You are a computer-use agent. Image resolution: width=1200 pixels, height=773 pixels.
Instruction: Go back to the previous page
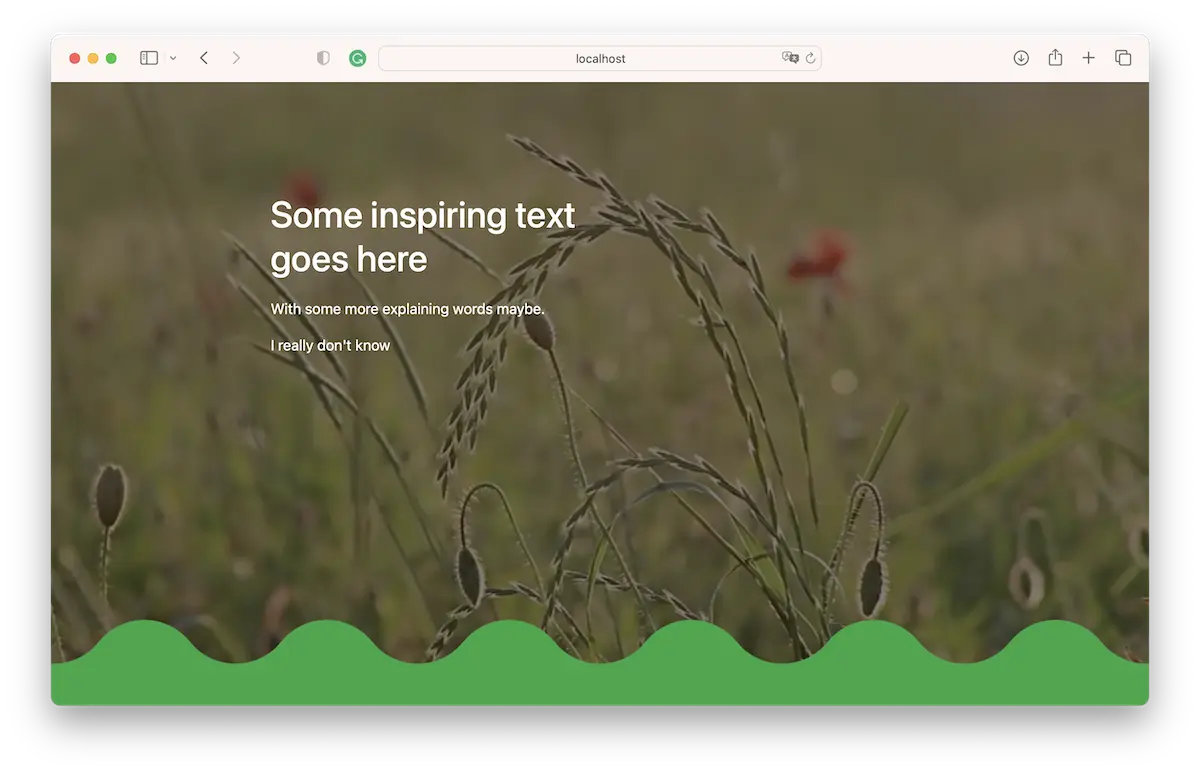[204, 58]
